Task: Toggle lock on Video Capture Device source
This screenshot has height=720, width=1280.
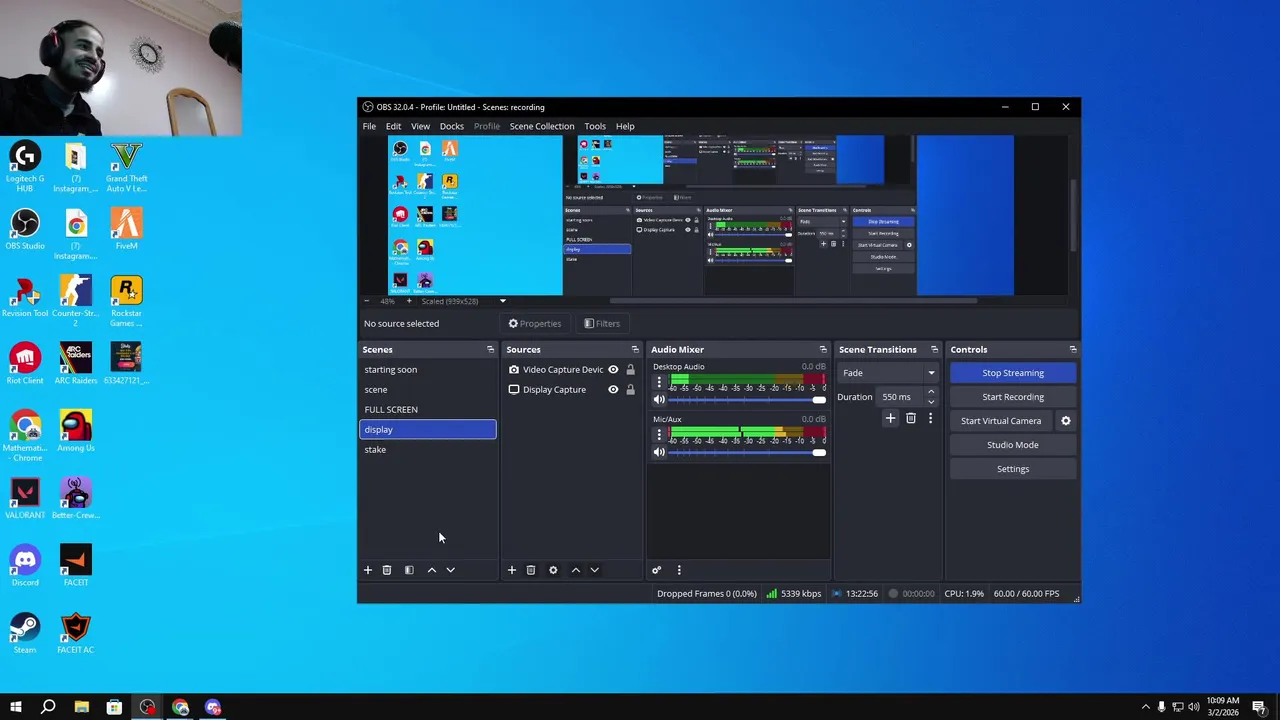Action: tap(630, 370)
